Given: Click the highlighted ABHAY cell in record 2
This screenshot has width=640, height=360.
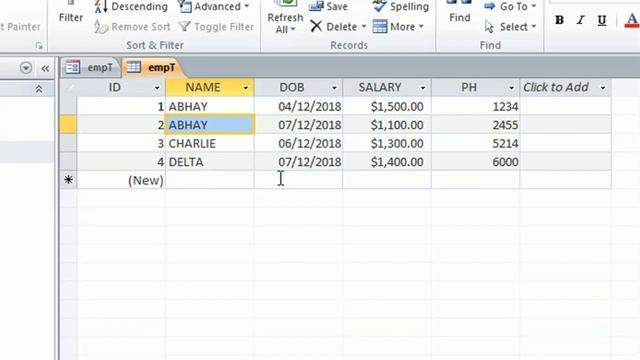Looking at the screenshot, I should [210, 125].
